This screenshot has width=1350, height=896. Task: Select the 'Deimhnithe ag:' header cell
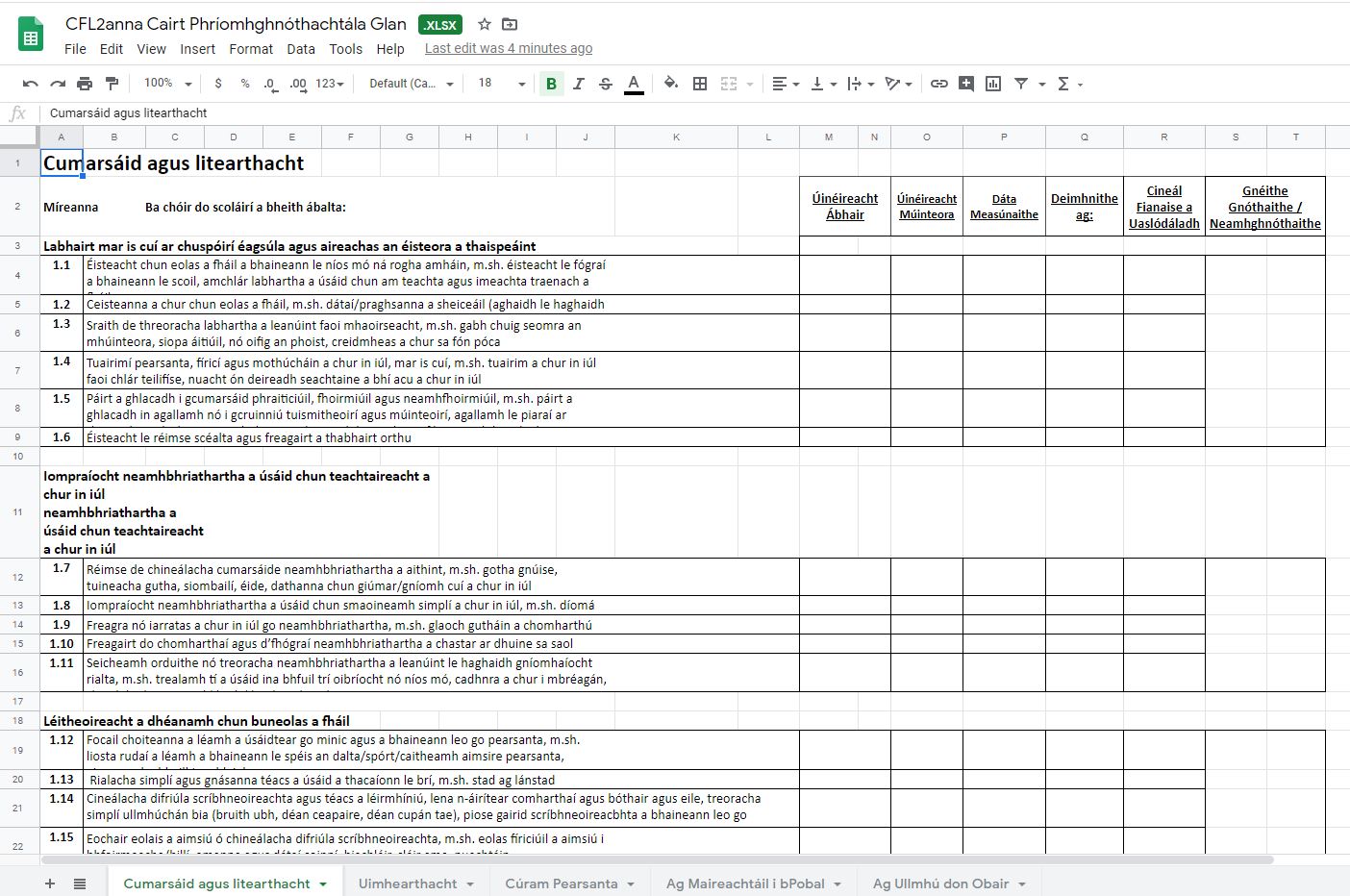1085,207
